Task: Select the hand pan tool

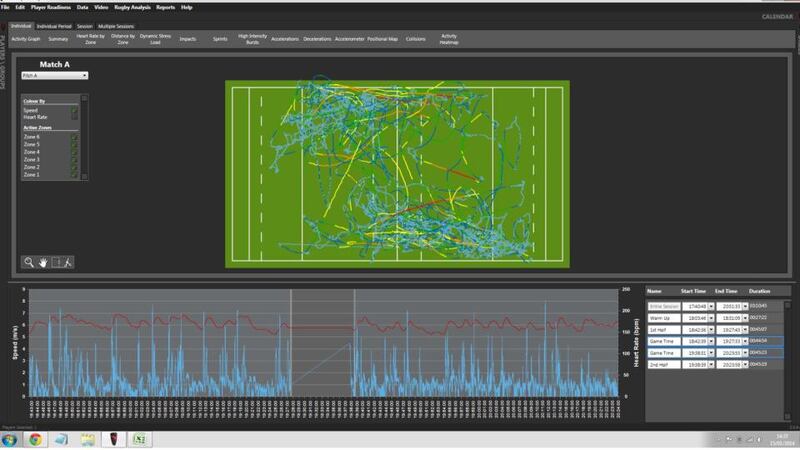Action: 43,262
